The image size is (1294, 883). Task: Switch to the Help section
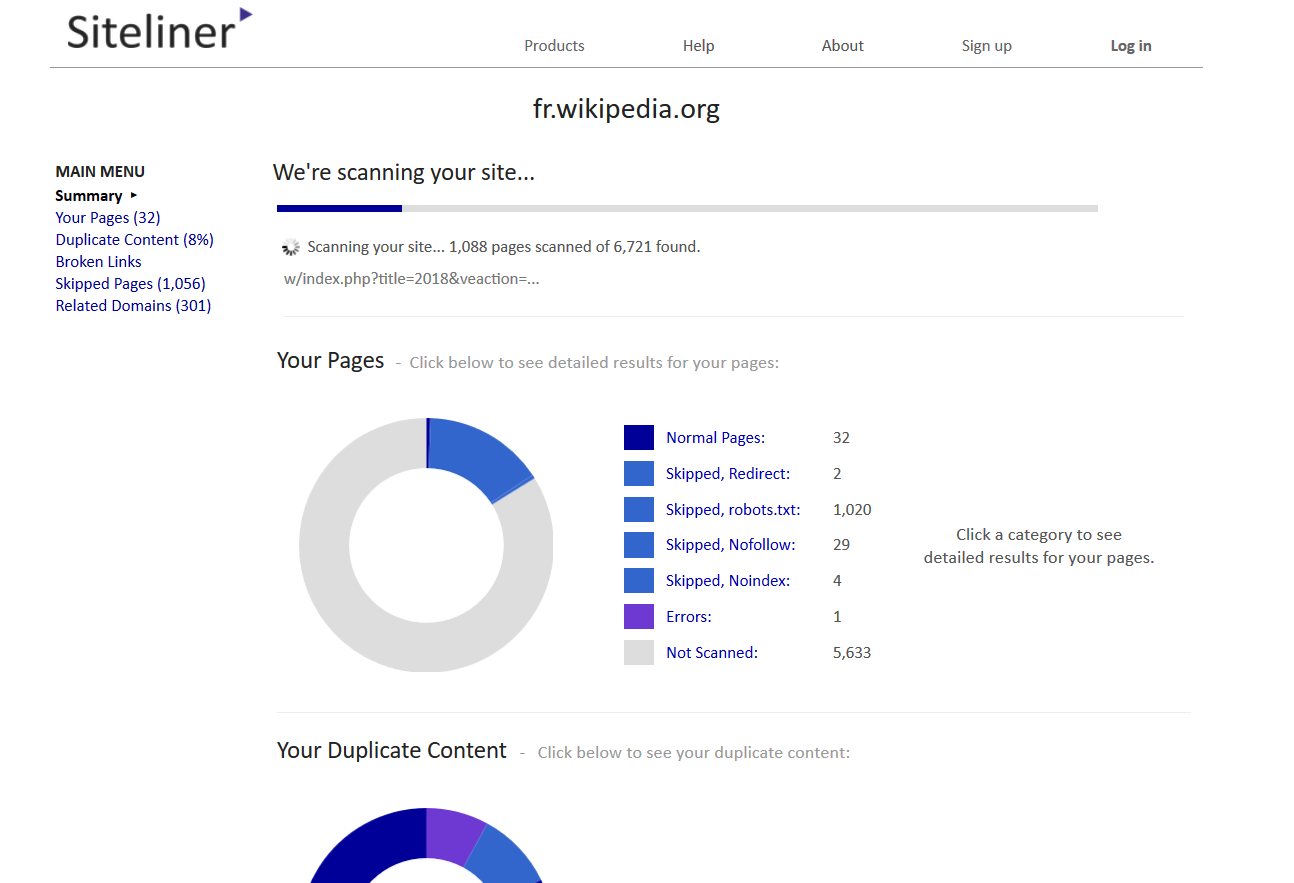point(698,45)
